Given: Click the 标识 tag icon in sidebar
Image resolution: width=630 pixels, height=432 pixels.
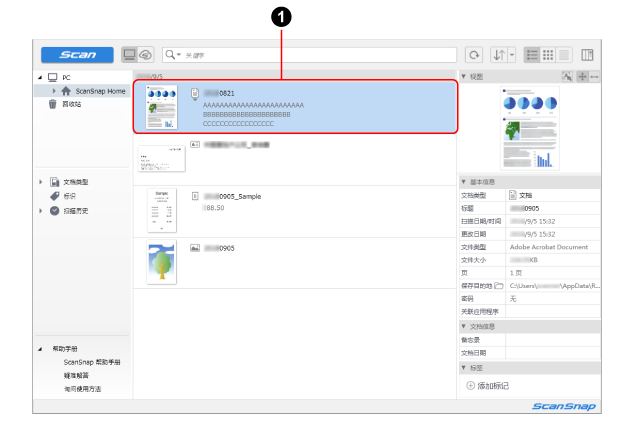Looking at the screenshot, I should tap(54, 196).
